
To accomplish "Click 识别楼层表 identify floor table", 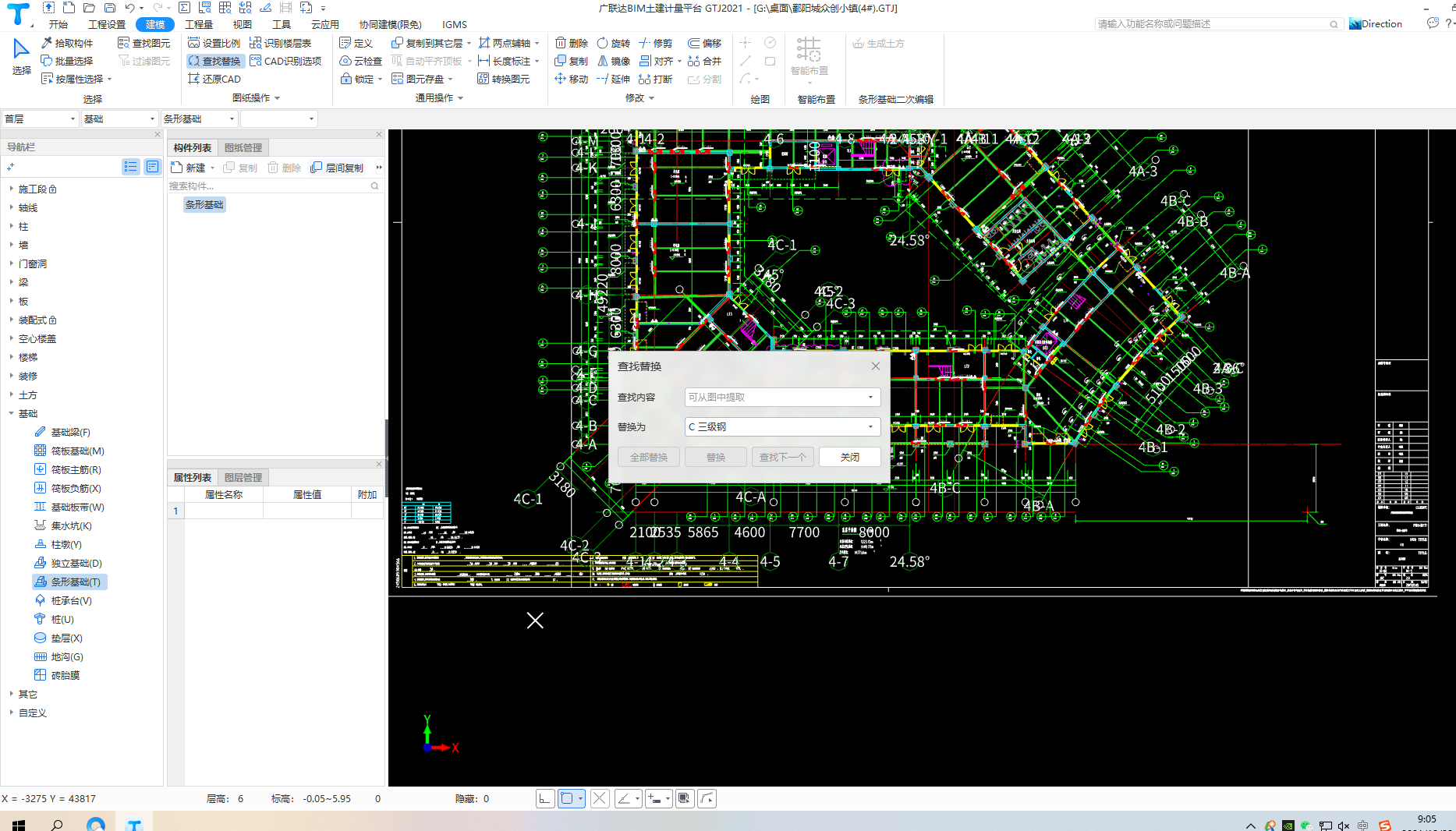I will 281,43.
